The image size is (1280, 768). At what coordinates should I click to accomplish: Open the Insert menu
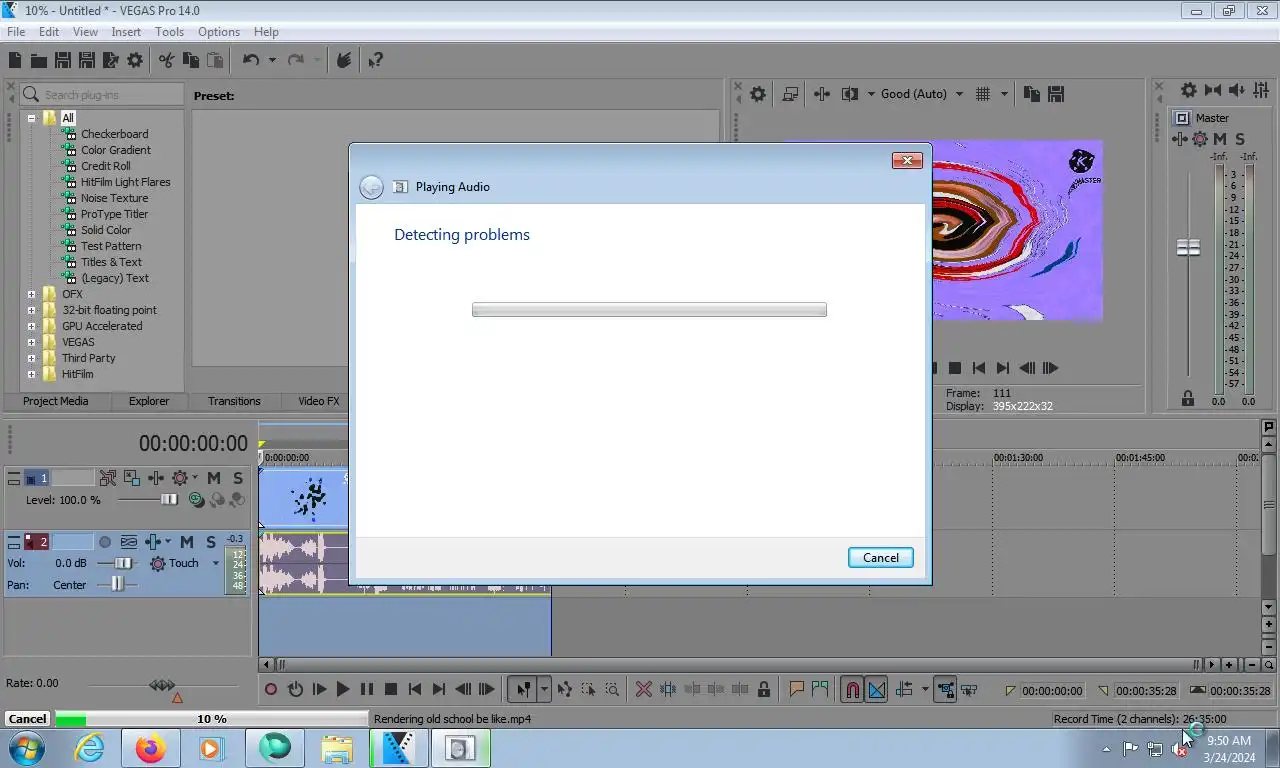126,32
